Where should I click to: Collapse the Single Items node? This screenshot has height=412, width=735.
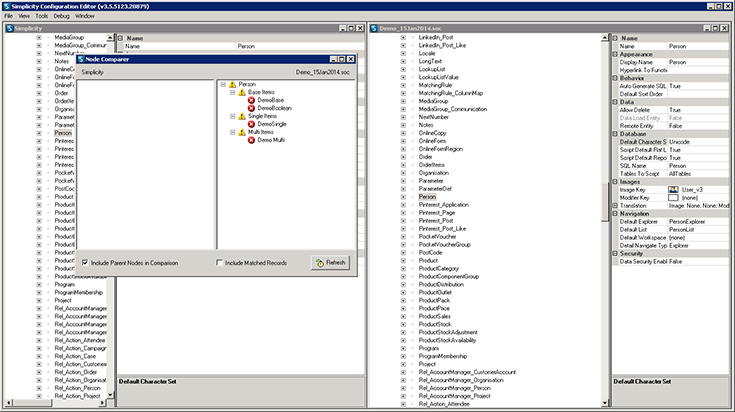[232, 116]
